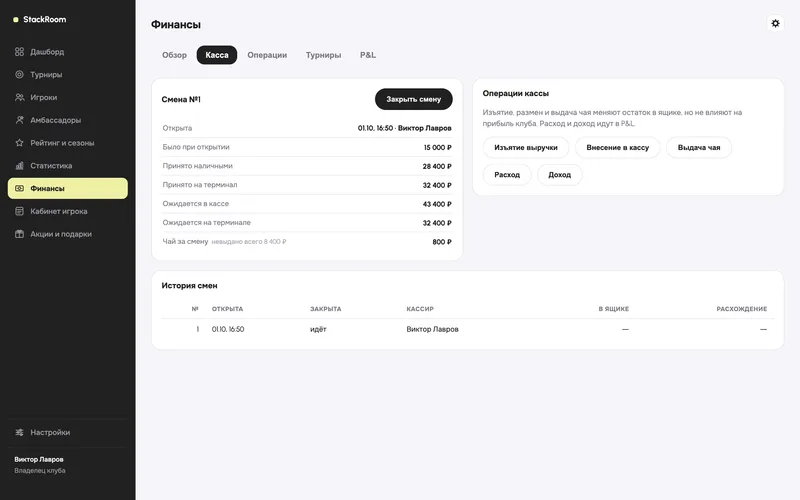
Task: Open Дашборд in the sidebar
Action: coord(68,52)
